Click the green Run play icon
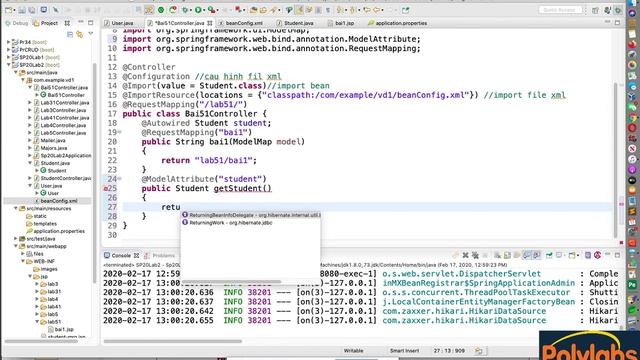This screenshot has height=360, width=640. tap(199, 10)
